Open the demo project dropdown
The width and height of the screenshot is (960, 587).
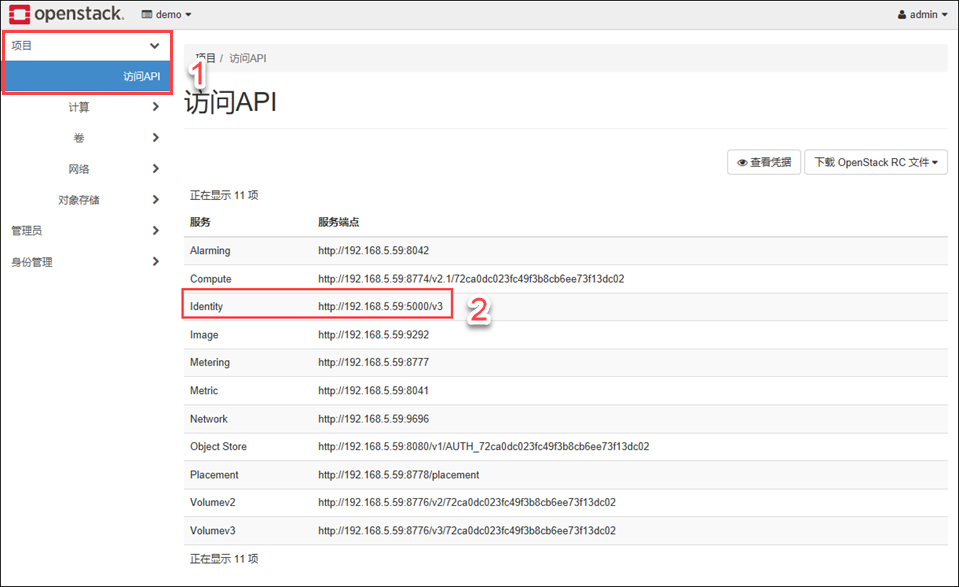pyautogui.click(x=166, y=15)
